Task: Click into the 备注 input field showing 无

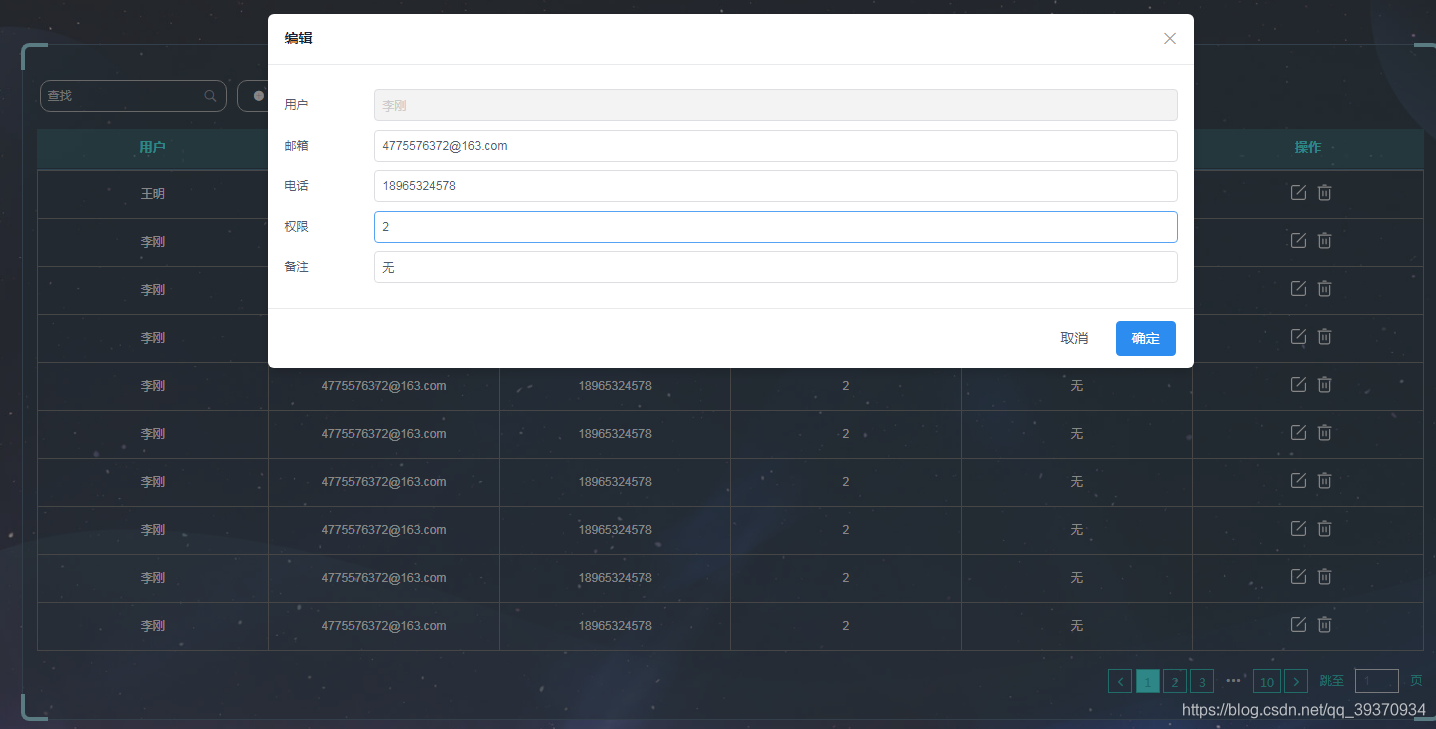Action: [x=776, y=267]
